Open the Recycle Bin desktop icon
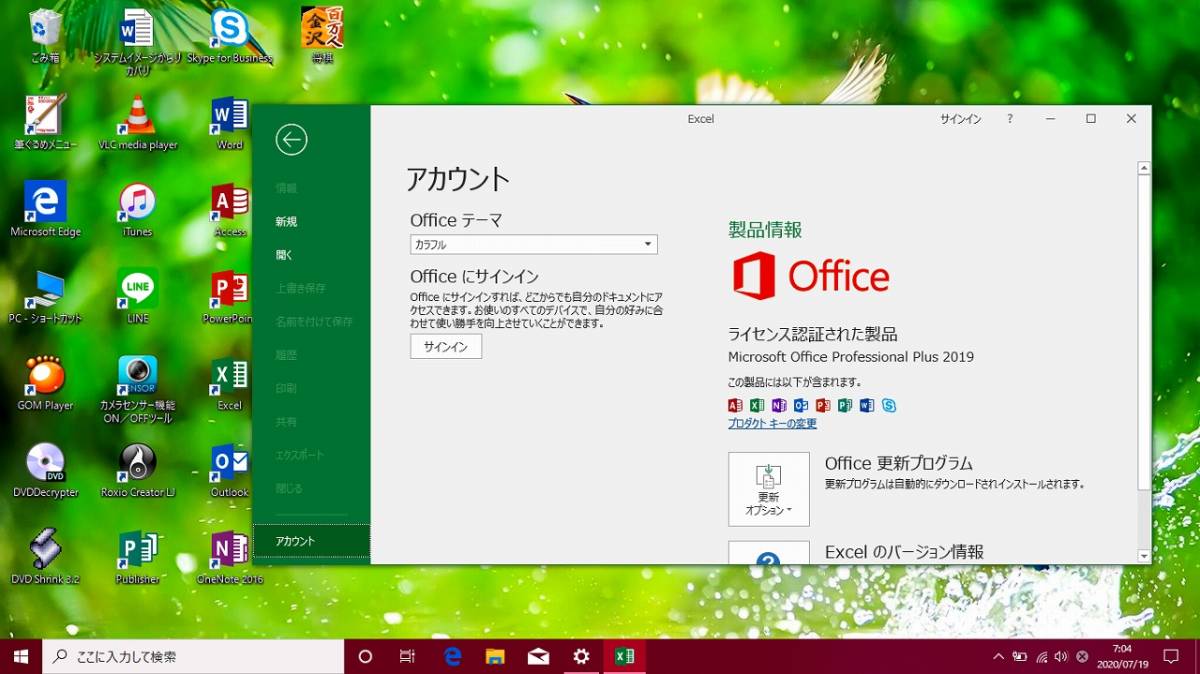This screenshot has height=674, width=1200. 45,36
